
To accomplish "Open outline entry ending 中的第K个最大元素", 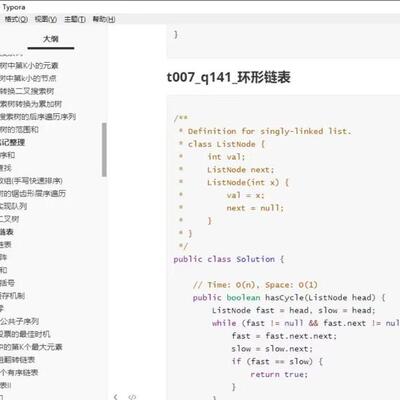I will [x=31, y=347].
